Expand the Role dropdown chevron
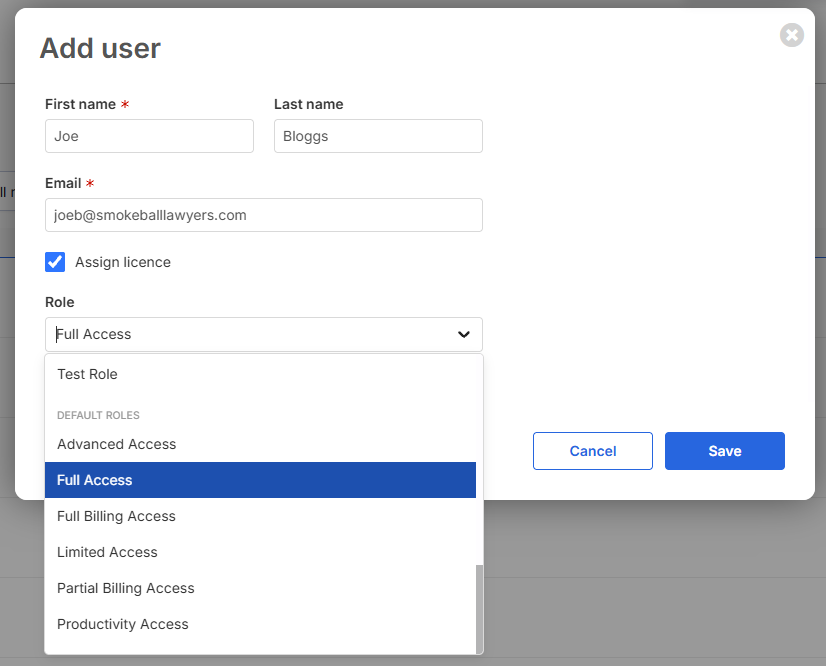Image resolution: width=826 pixels, height=666 pixels. click(464, 334)
